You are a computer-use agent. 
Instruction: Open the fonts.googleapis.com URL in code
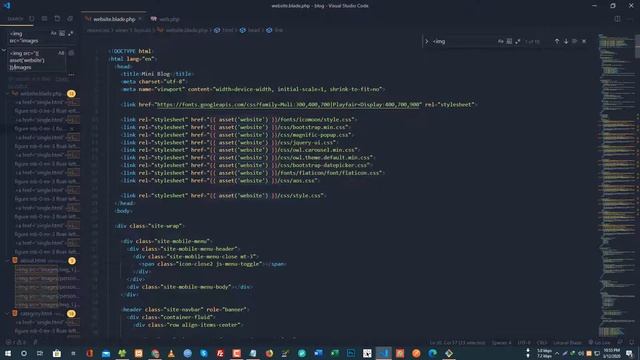[288, 104]
